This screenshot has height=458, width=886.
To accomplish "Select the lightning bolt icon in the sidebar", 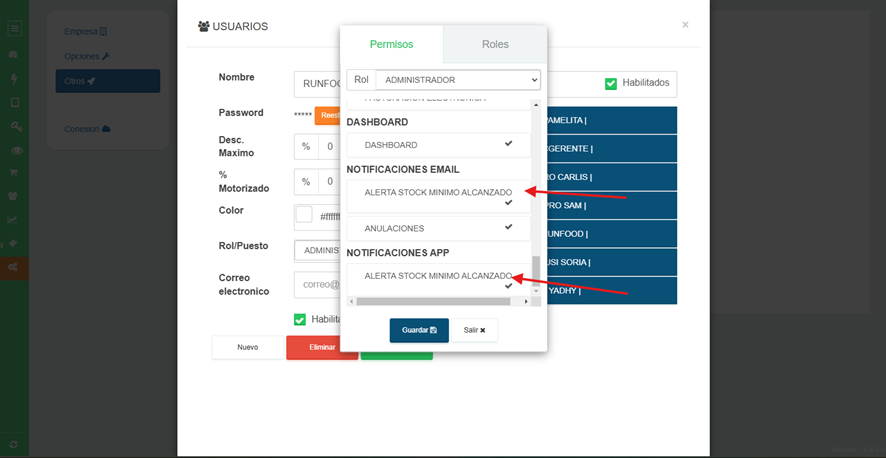I will (x=14, y=78).
